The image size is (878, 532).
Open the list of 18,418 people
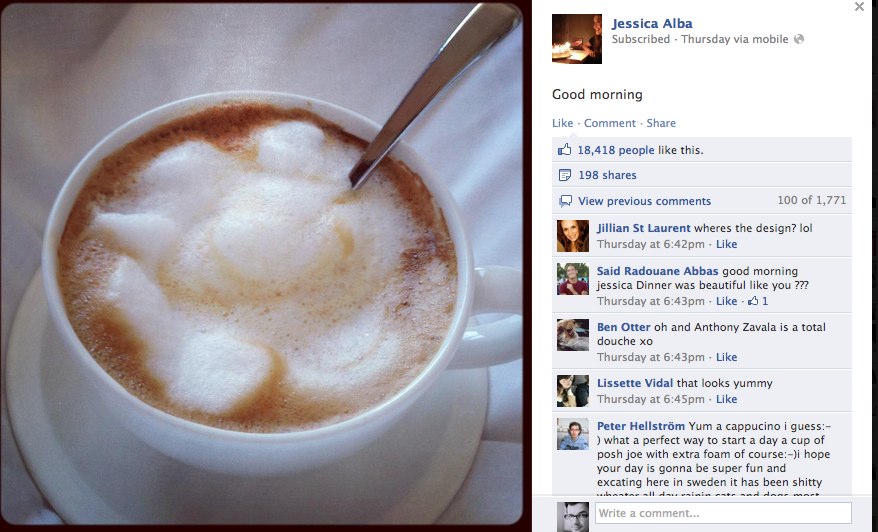pos(615,150)
